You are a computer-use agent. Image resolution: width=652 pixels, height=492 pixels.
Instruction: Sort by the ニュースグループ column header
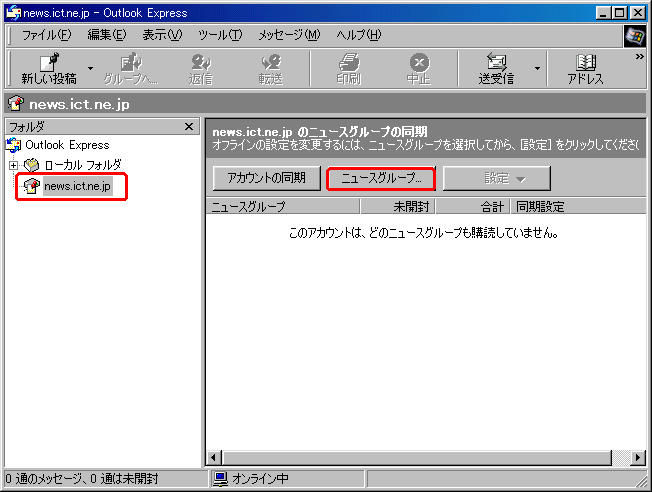pos(283,206)
